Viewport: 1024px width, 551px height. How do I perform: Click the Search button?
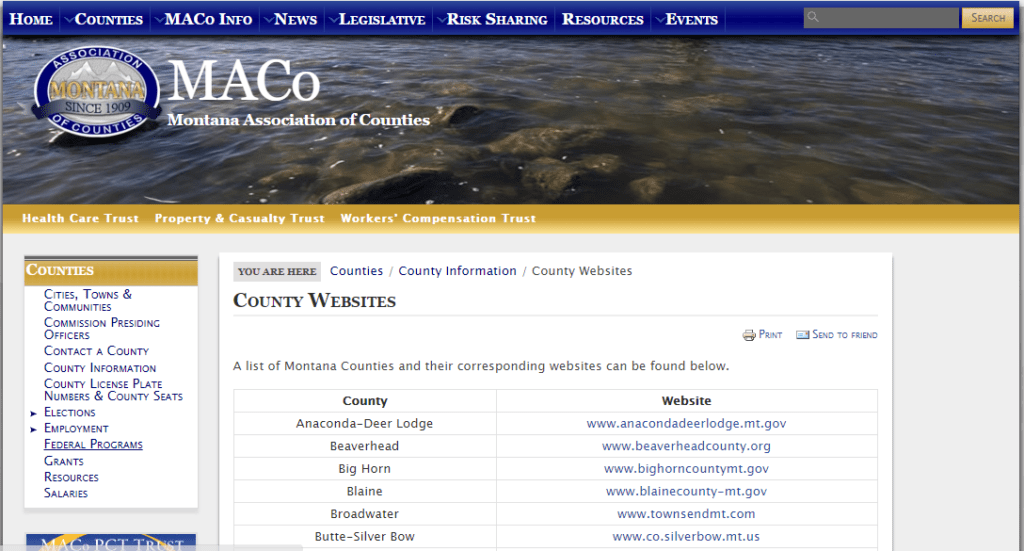pyautogui.click(x=987, y=18)
